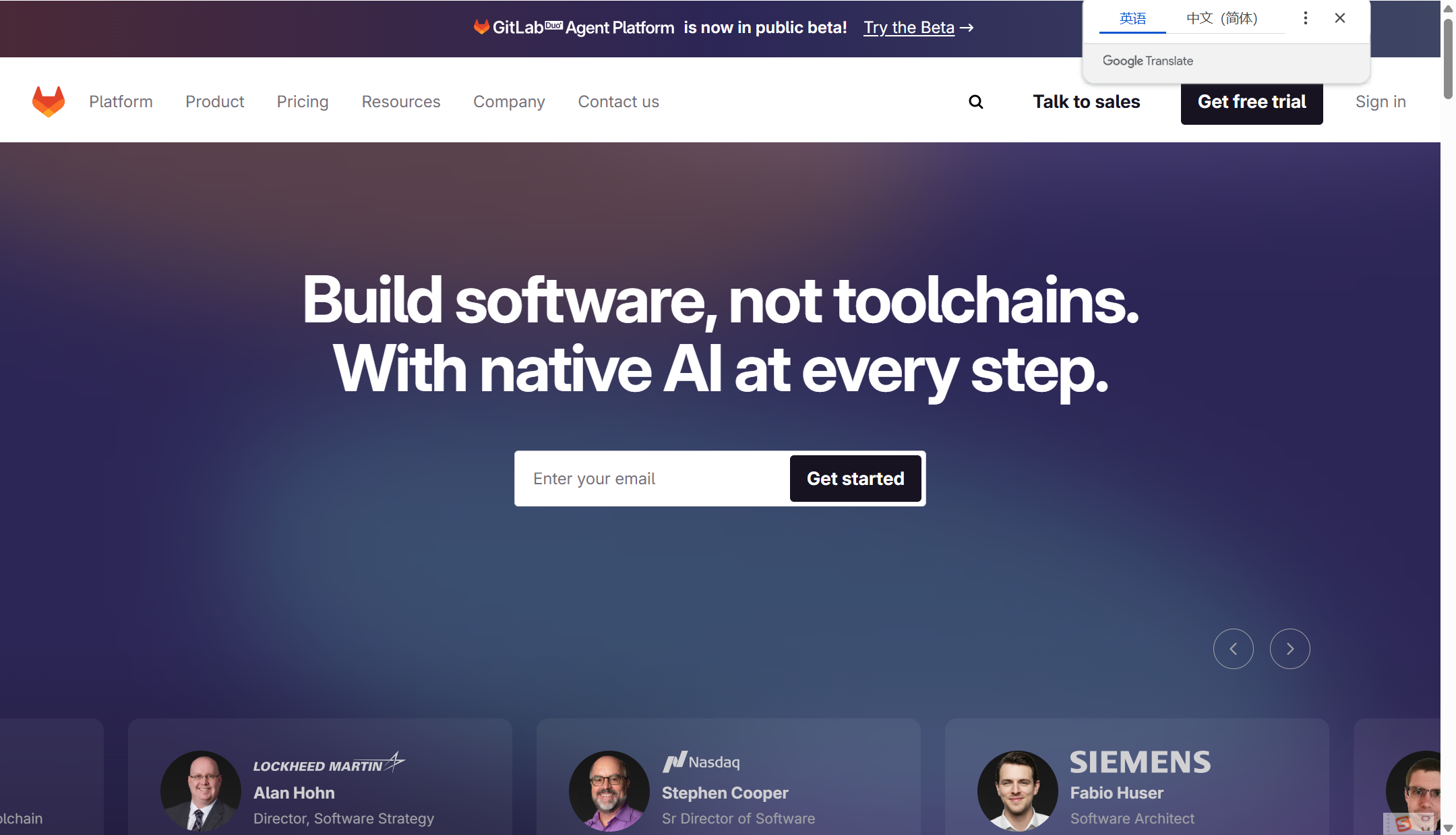Advance testimonials with the right arrow
1456x835 pixels.
pyautogui.click(x=1290, y=649)
